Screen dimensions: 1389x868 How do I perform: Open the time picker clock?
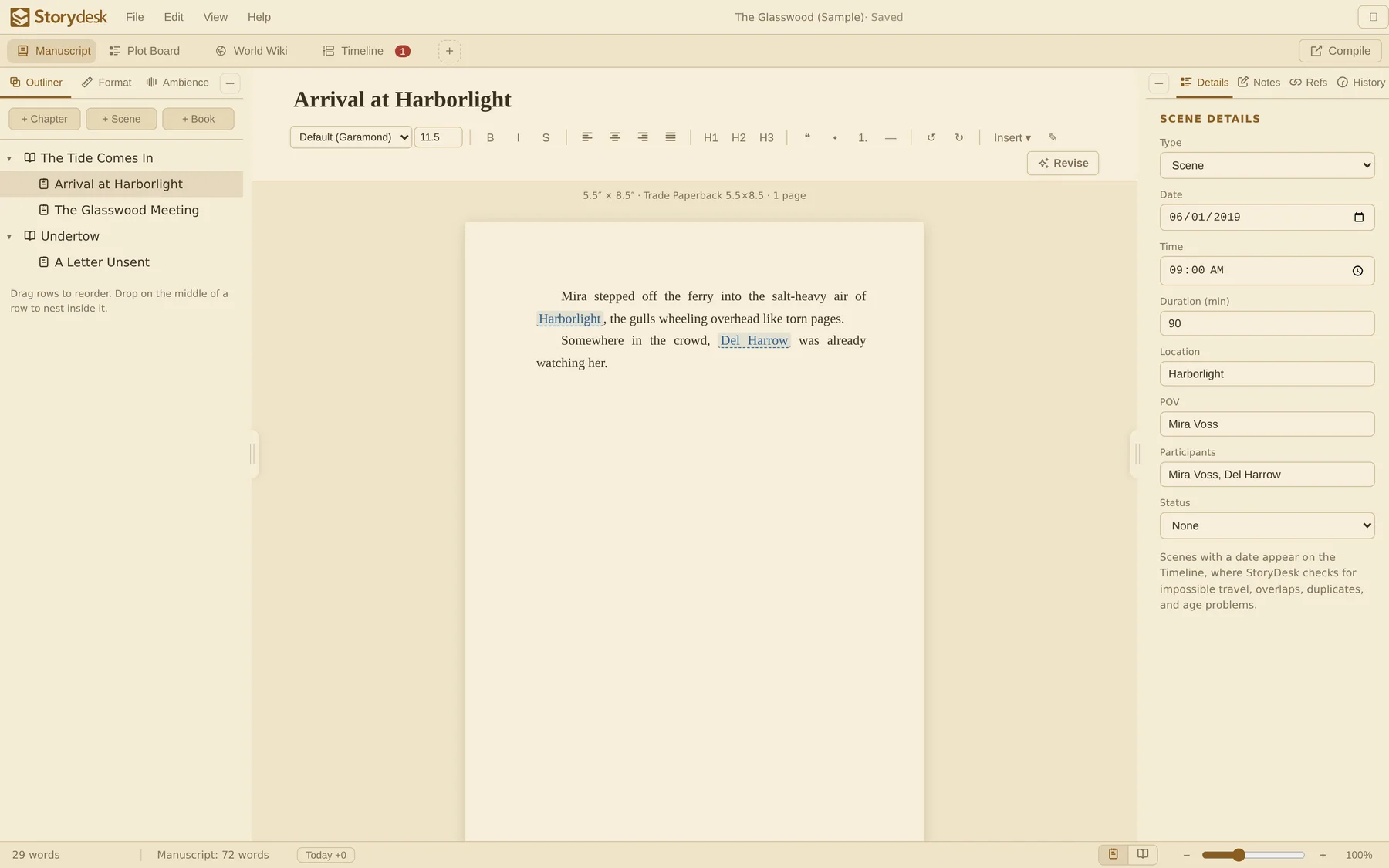pyautogui.click(x=1357, y=271)
